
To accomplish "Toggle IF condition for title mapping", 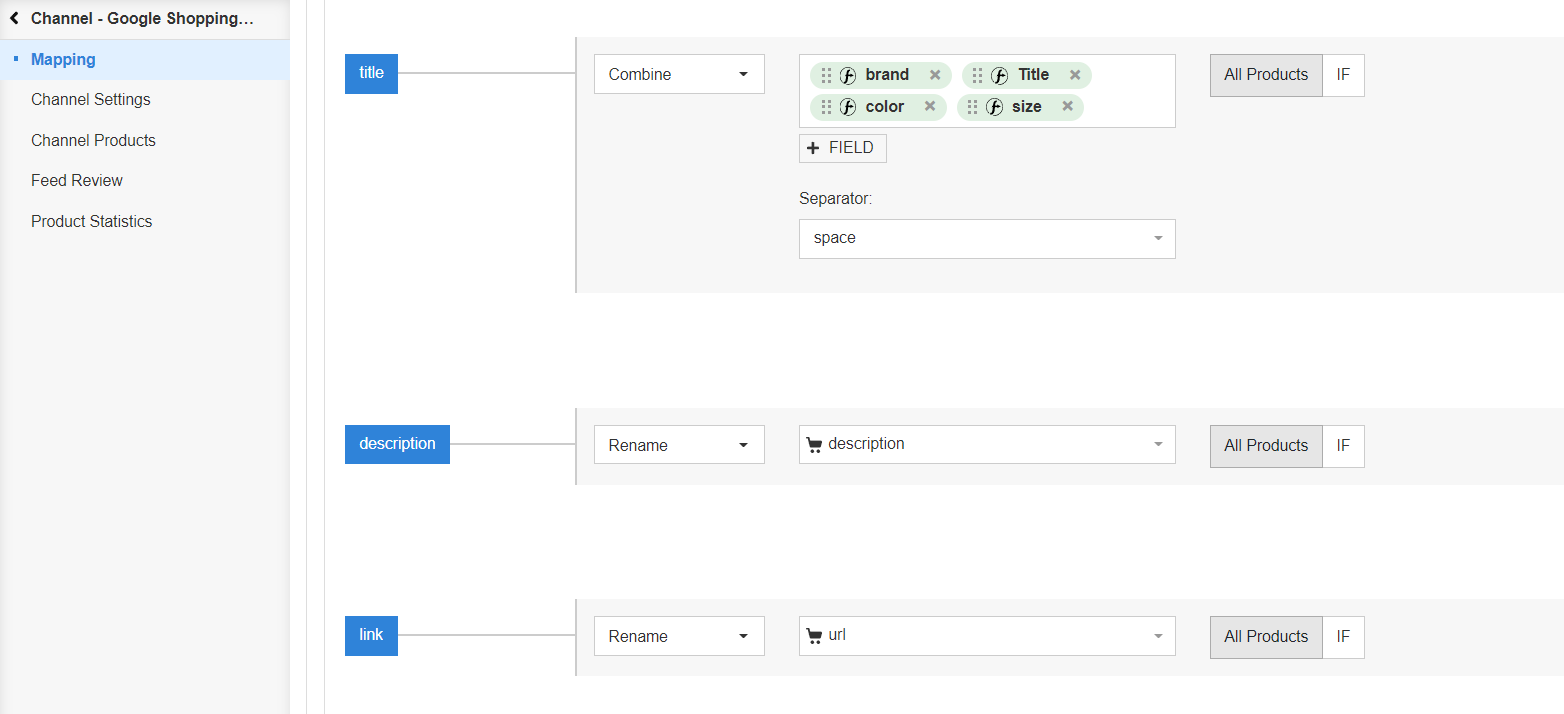I will (1343, 75).
